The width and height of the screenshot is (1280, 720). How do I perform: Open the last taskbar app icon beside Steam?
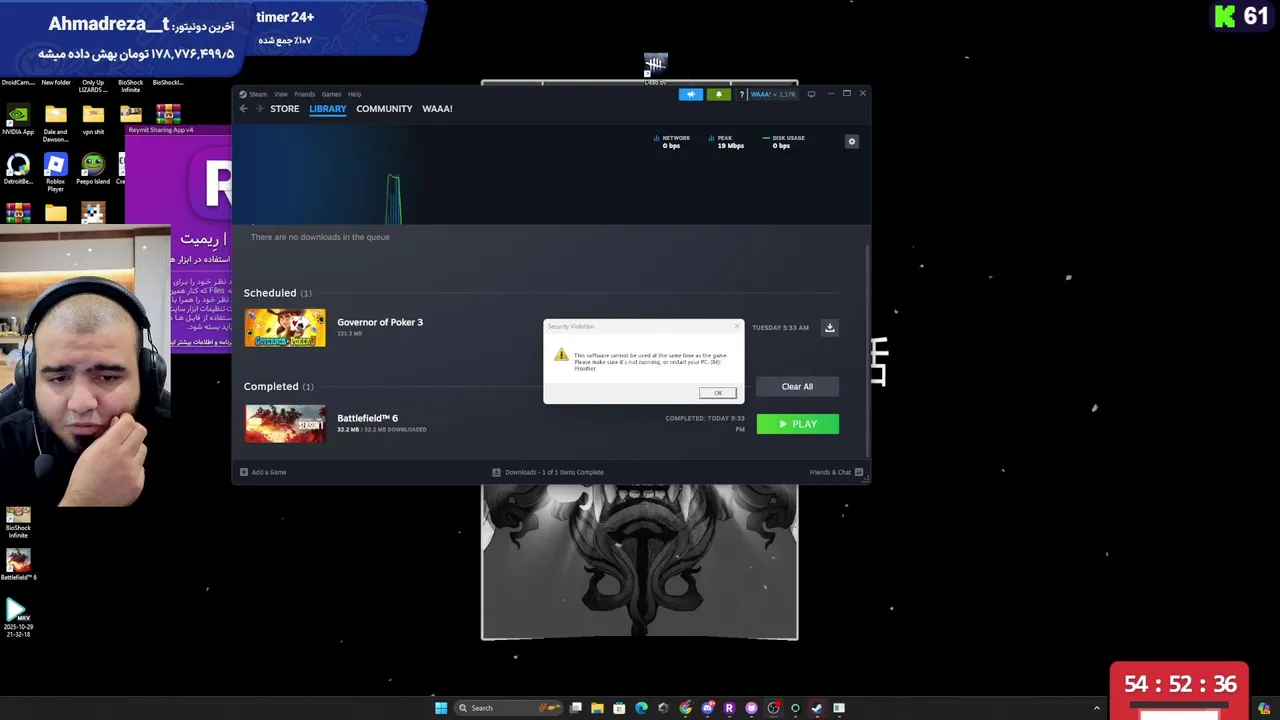tap(839, 708)
